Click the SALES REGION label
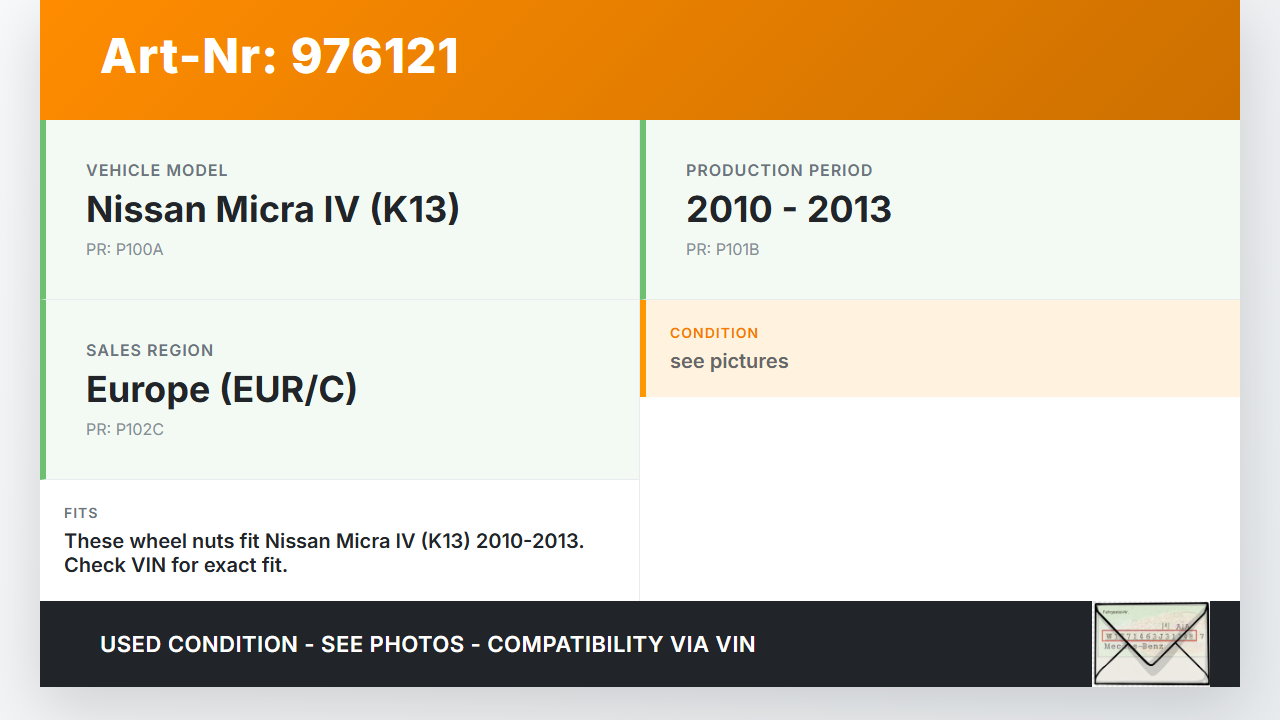1280x720 pixels. pos(150,351)
